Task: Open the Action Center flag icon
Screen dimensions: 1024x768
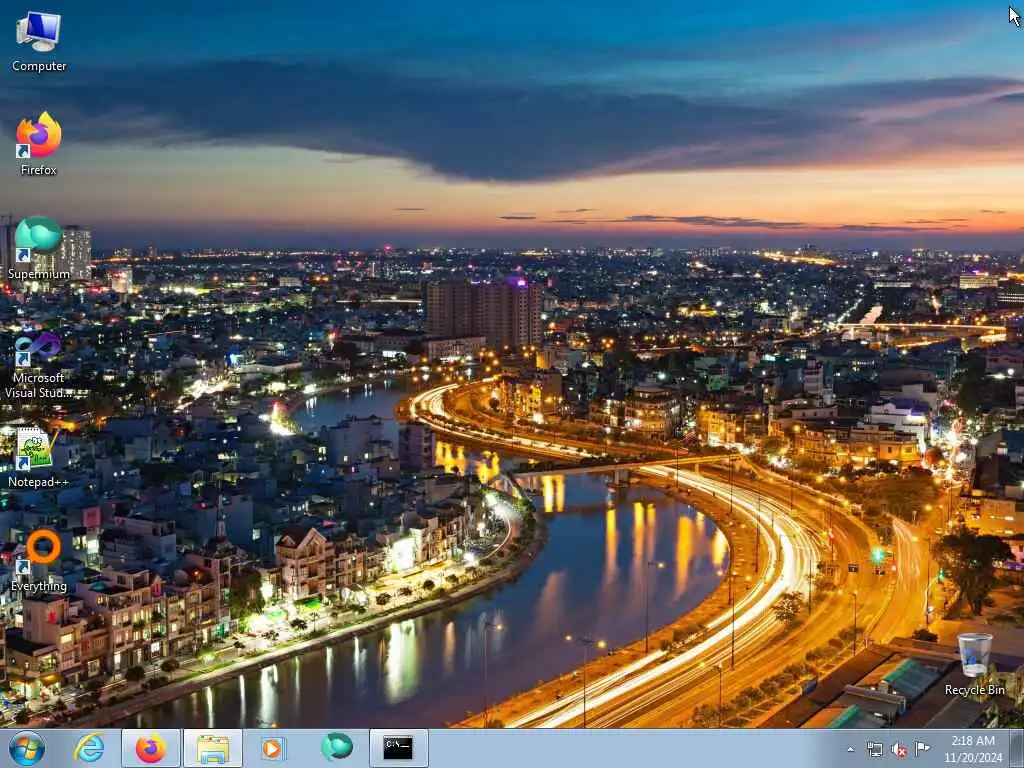Action: point(922,748)
